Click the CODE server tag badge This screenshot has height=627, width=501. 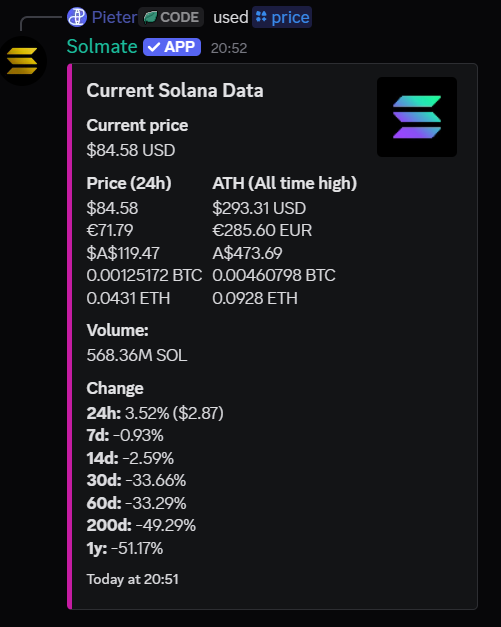171,17
